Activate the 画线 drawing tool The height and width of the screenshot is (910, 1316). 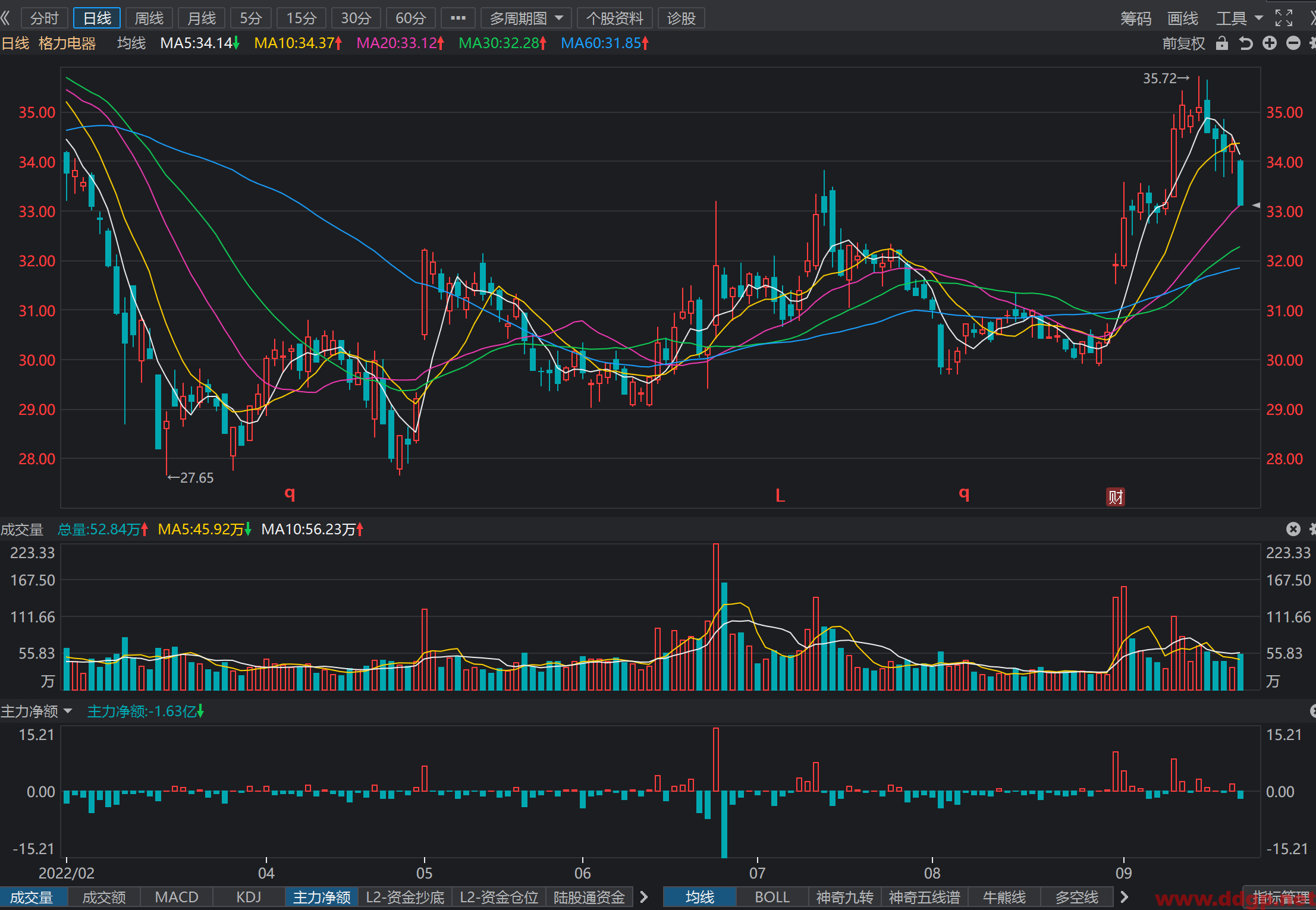click(x=1183, y=18)
